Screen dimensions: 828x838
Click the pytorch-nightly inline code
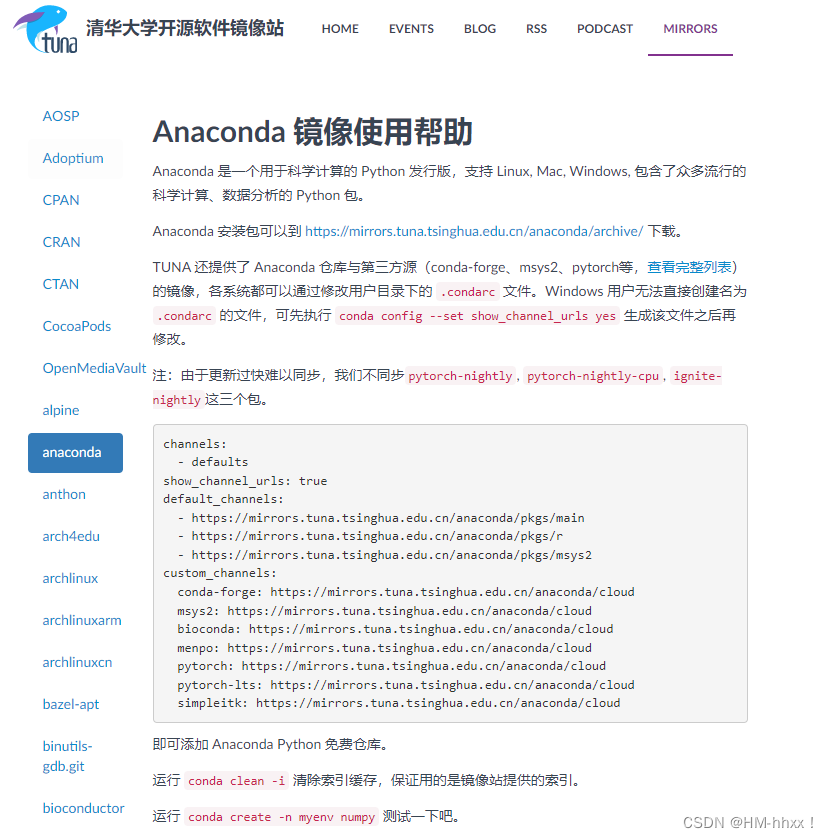(460, 376)
